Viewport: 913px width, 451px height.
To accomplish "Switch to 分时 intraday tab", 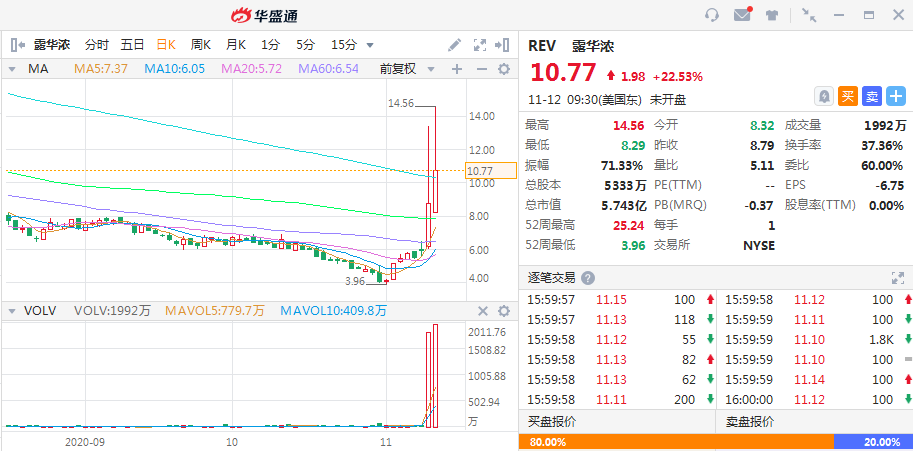I will (x=97, y=45).
